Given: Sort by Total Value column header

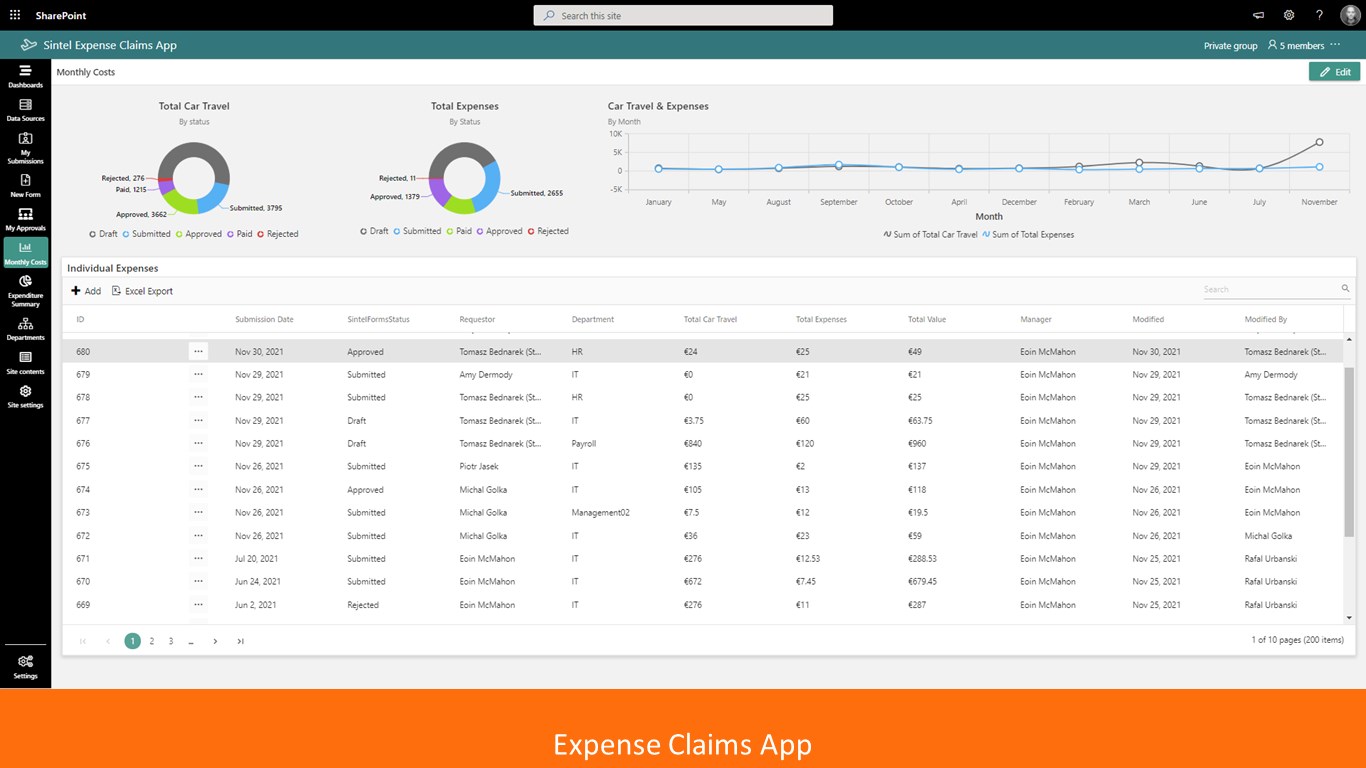Looking at the screenshot, I should tap(927, 320).
